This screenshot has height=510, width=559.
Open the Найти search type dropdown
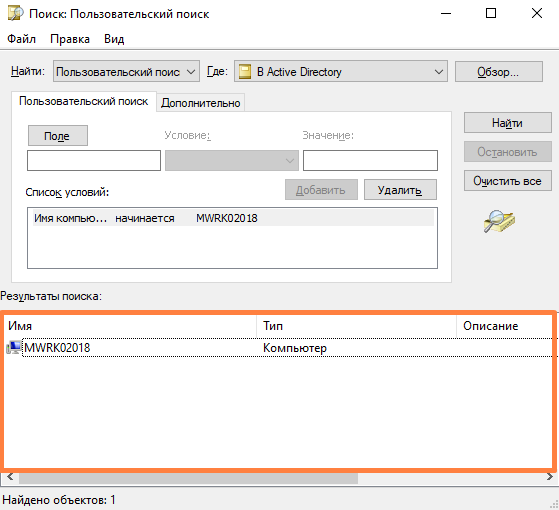[x=126, y=71]
